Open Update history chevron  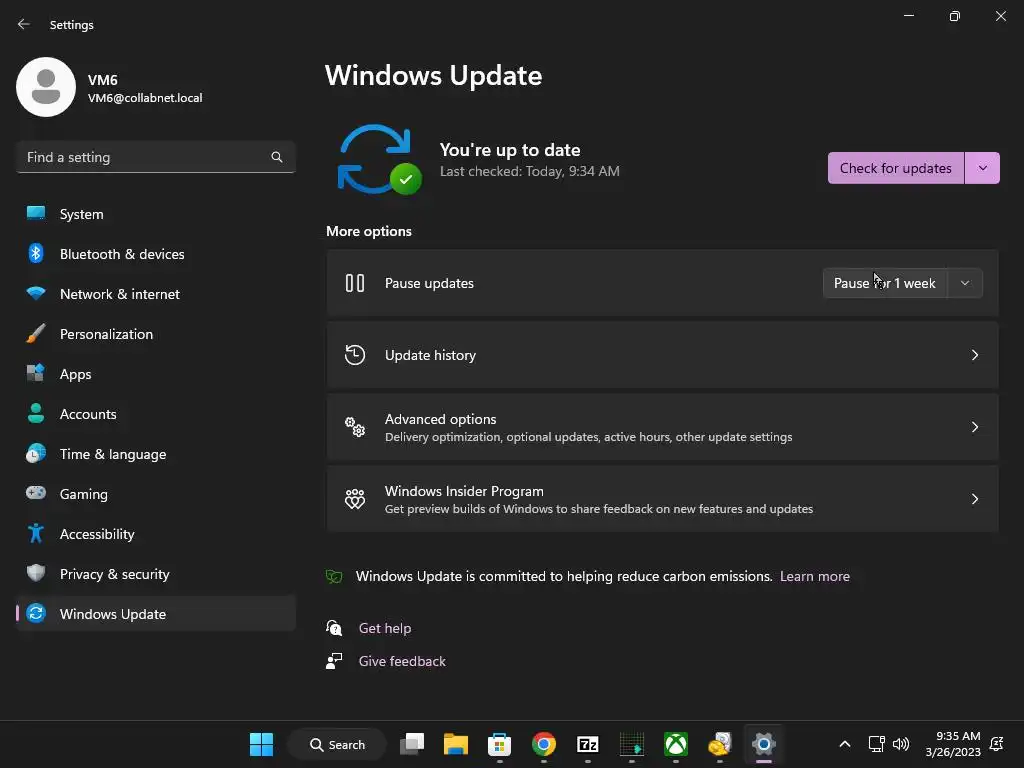pos(974,355)
